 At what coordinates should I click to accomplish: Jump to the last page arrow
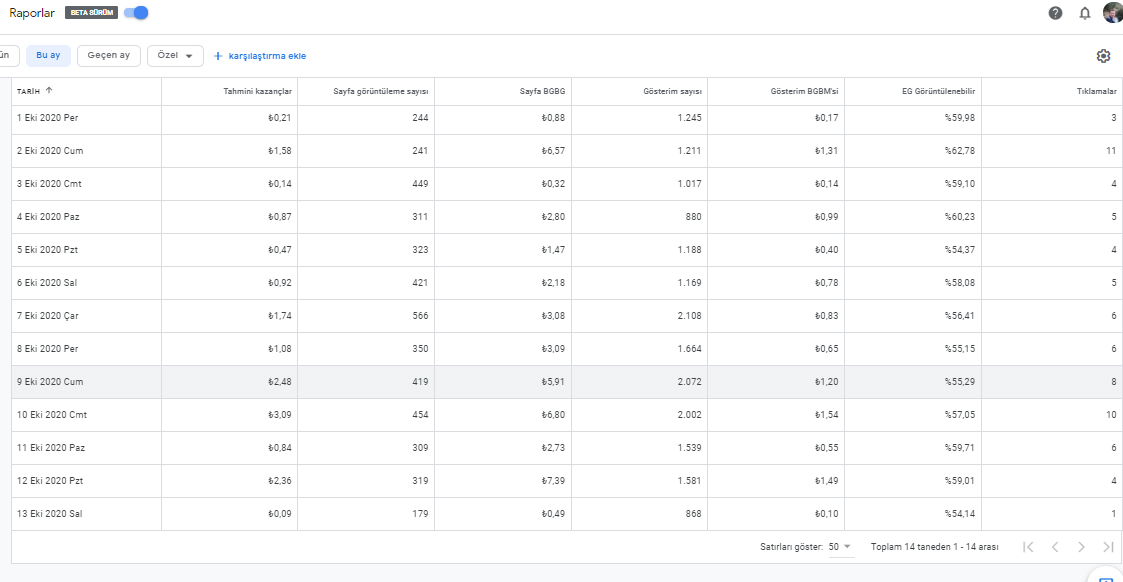tap(1108, 547)
